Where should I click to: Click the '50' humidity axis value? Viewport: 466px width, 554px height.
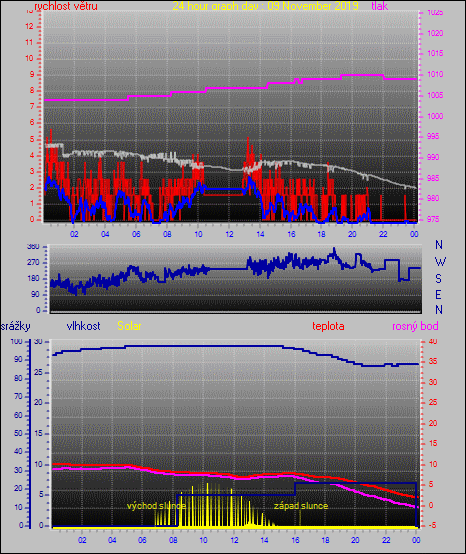click(x=18, y=434)
